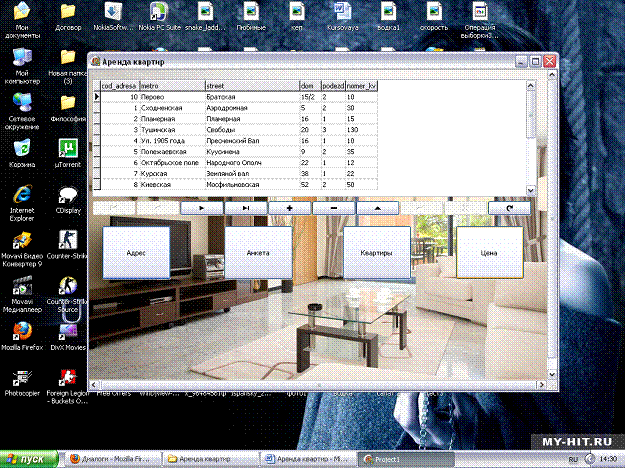Switch to Диалоги Mozilla Firefox taskbar item
The width and height of the screenshot is (625, 468).
pyautogui.click(x=112, y=458)
